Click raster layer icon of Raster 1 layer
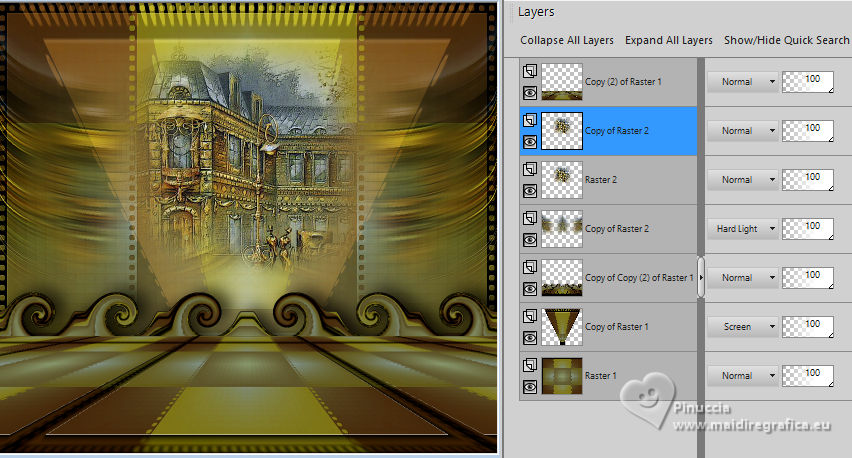 tap(530, 365)
